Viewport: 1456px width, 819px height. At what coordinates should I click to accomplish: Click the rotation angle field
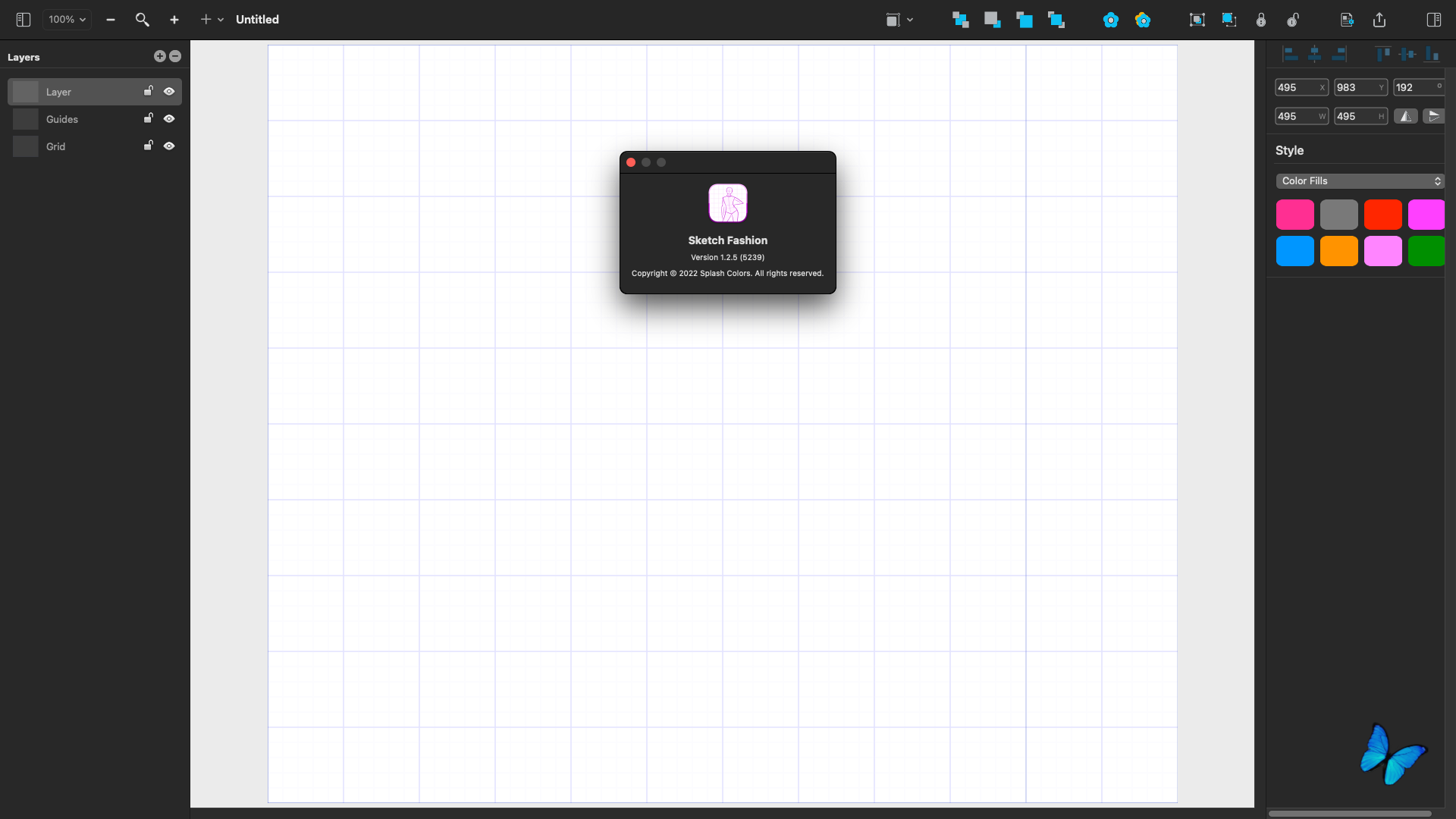tap(1419, 88)
